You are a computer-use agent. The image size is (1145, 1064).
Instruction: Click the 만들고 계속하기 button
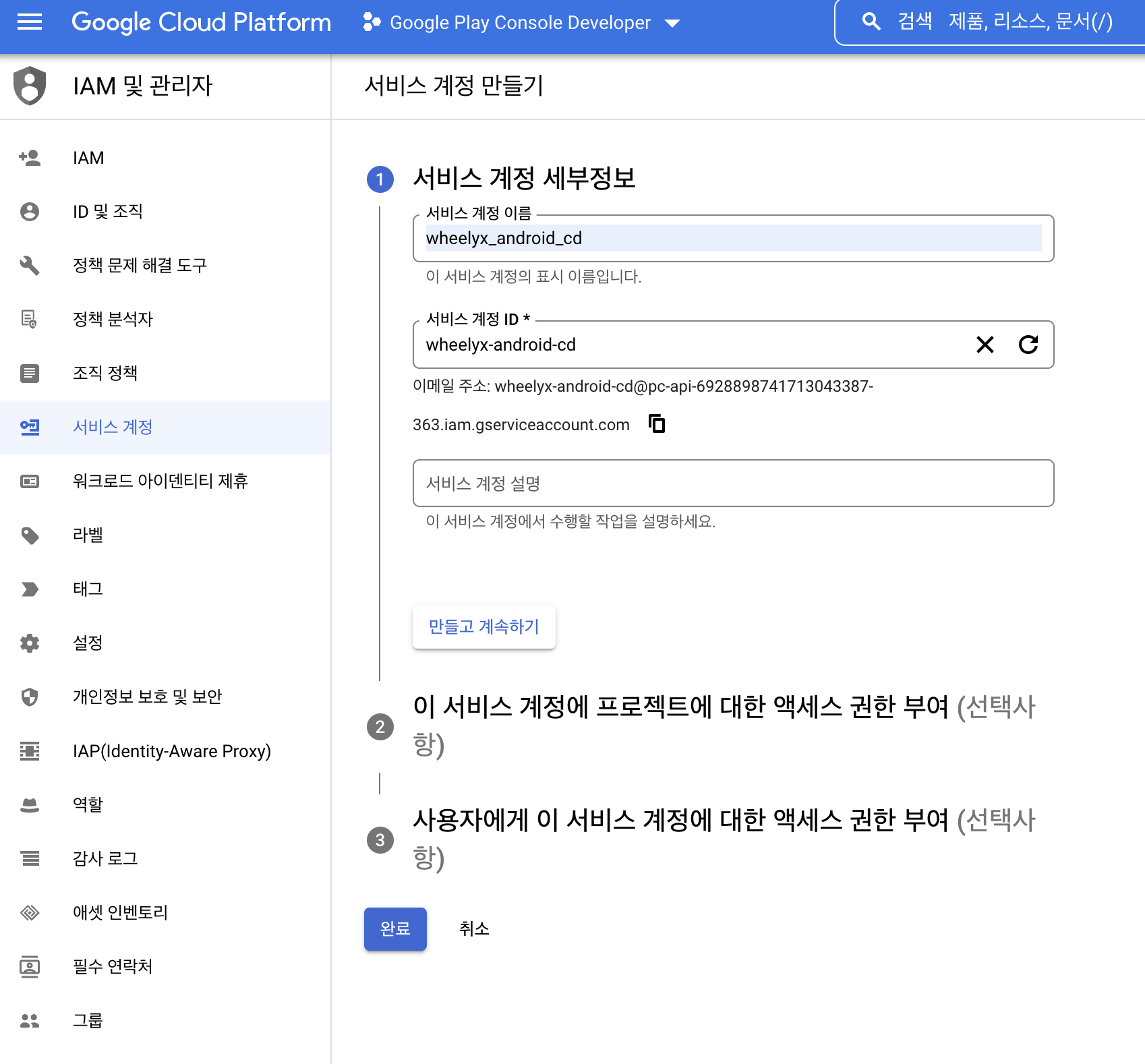coord(484,626)
